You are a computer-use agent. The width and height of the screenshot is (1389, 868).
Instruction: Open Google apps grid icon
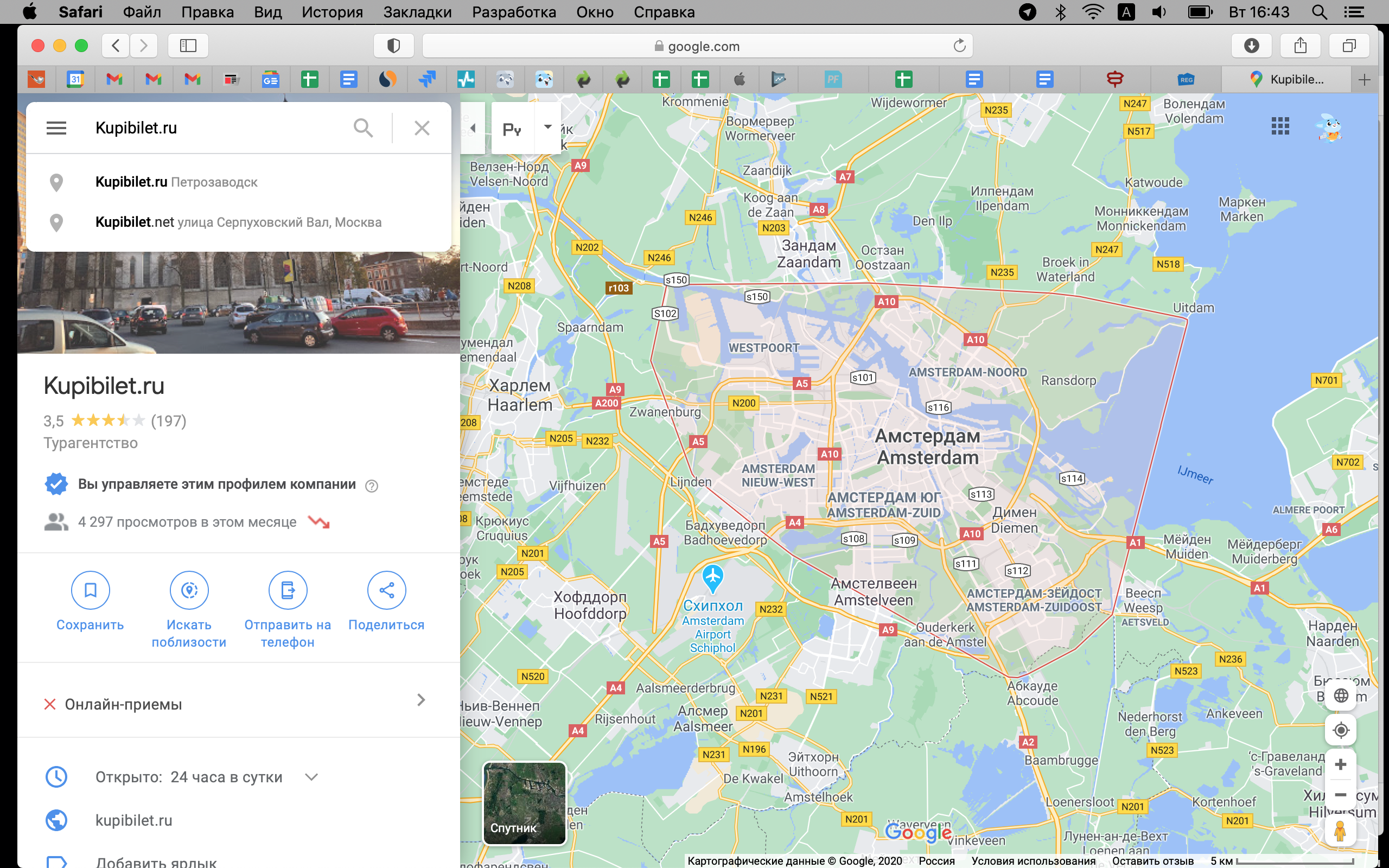coord(1280,126)
